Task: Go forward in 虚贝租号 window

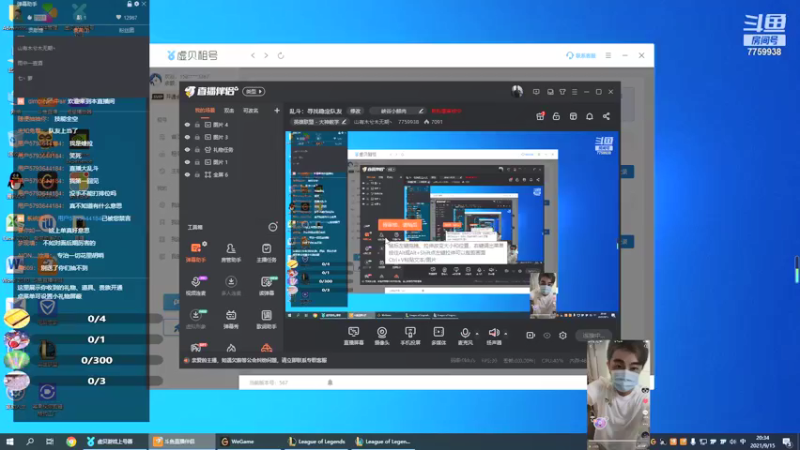Action: pos(266,55)
